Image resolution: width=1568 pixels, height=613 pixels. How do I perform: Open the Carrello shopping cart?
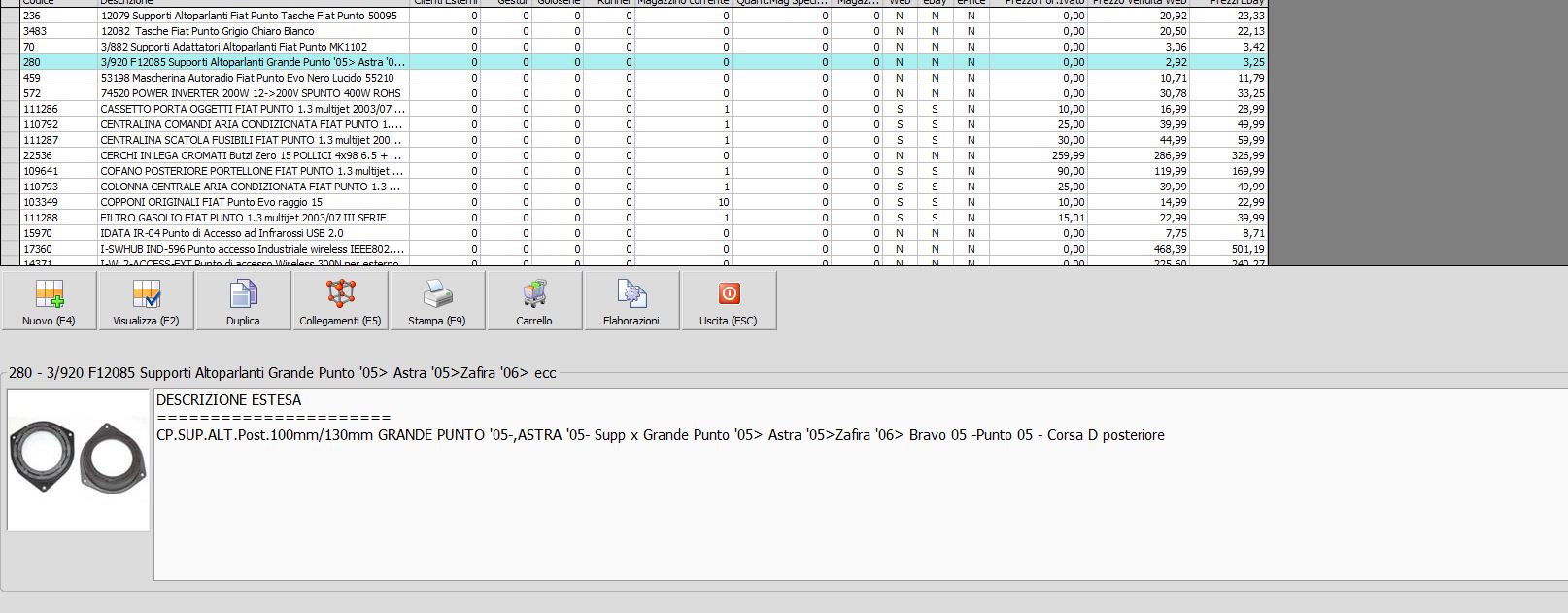pyautogui.click(x=534, y=300)
